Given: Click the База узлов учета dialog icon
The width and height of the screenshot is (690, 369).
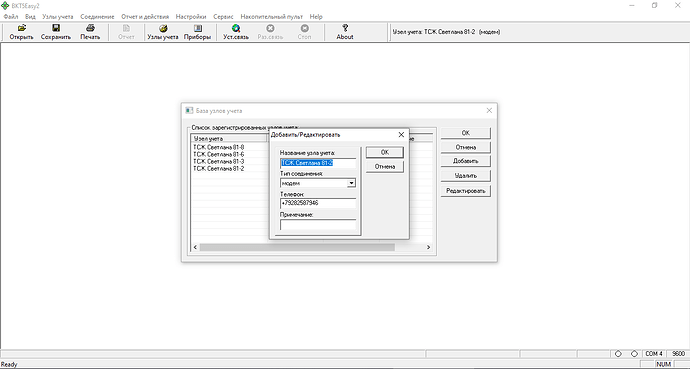Looking at the screenshot, I should (189, 110).
